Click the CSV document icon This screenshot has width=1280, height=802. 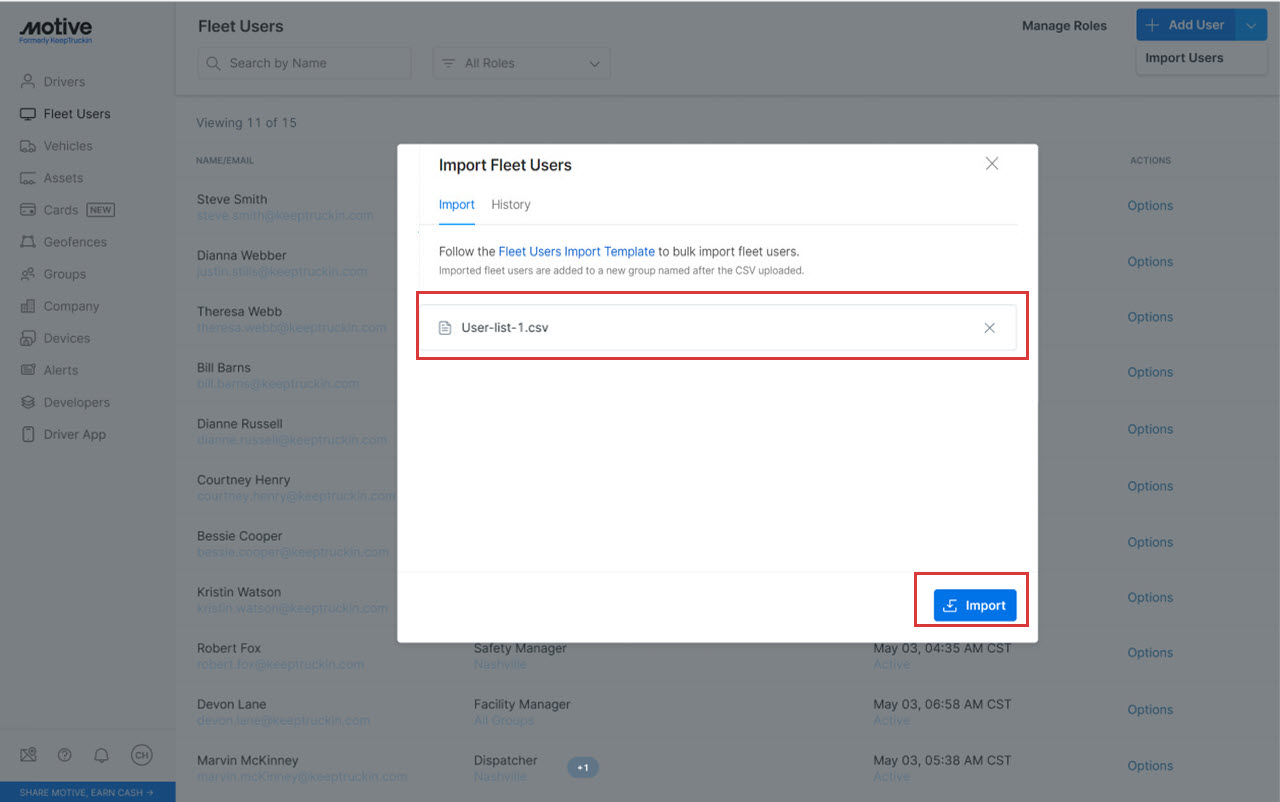[x=445, y=328]
